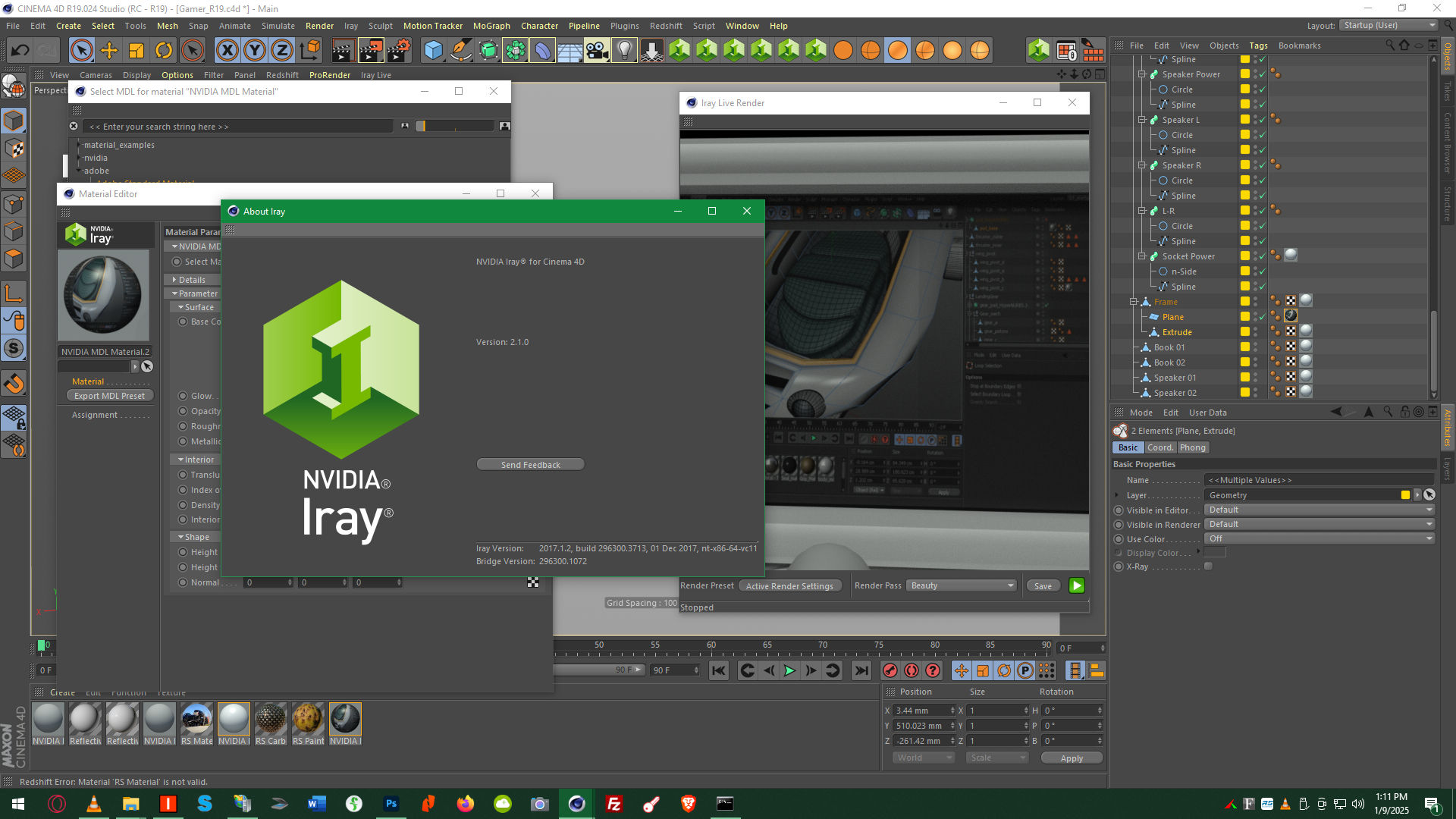Click Save button in Iray Live Render
Screen dimensions: 1456x819
point(1043,586)
